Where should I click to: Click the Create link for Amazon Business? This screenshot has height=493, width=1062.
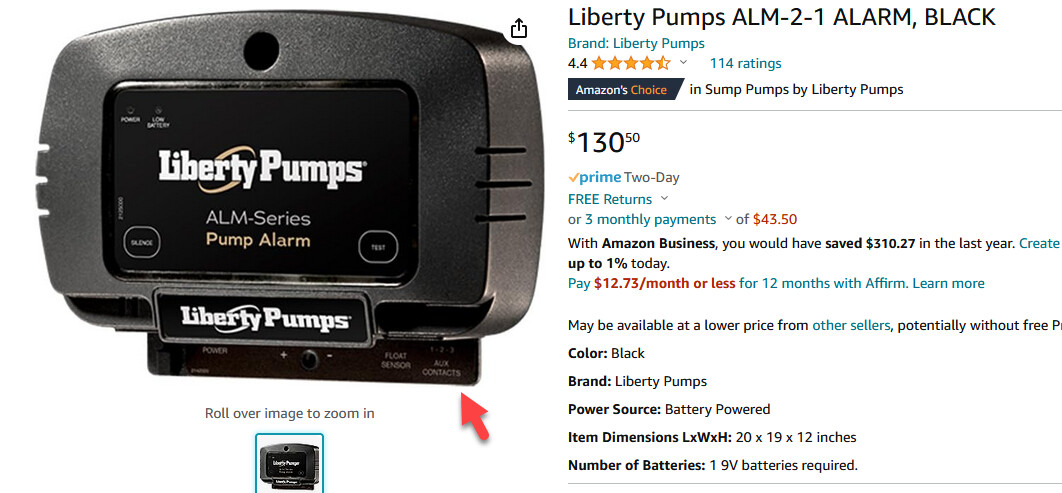click(x=1039, y=243)
